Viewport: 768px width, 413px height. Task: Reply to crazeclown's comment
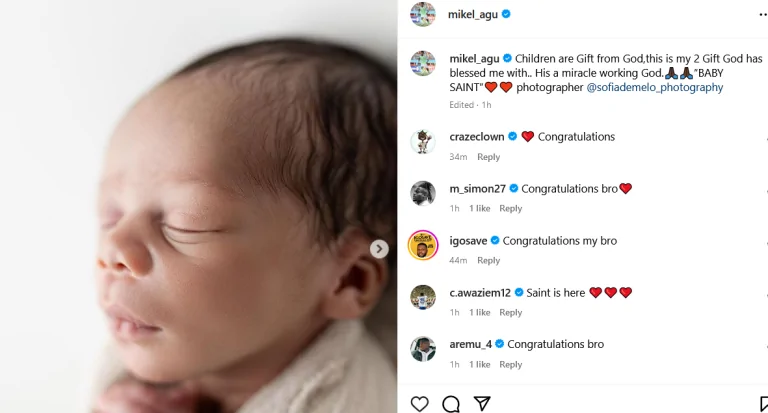pos(488,157)
